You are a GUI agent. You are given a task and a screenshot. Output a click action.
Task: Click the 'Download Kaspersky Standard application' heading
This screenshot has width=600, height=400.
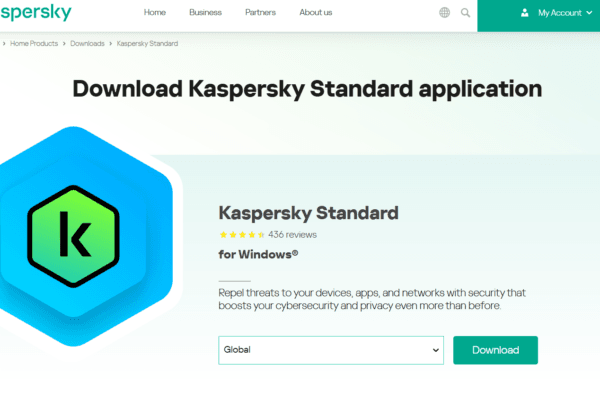pos(307,89)
